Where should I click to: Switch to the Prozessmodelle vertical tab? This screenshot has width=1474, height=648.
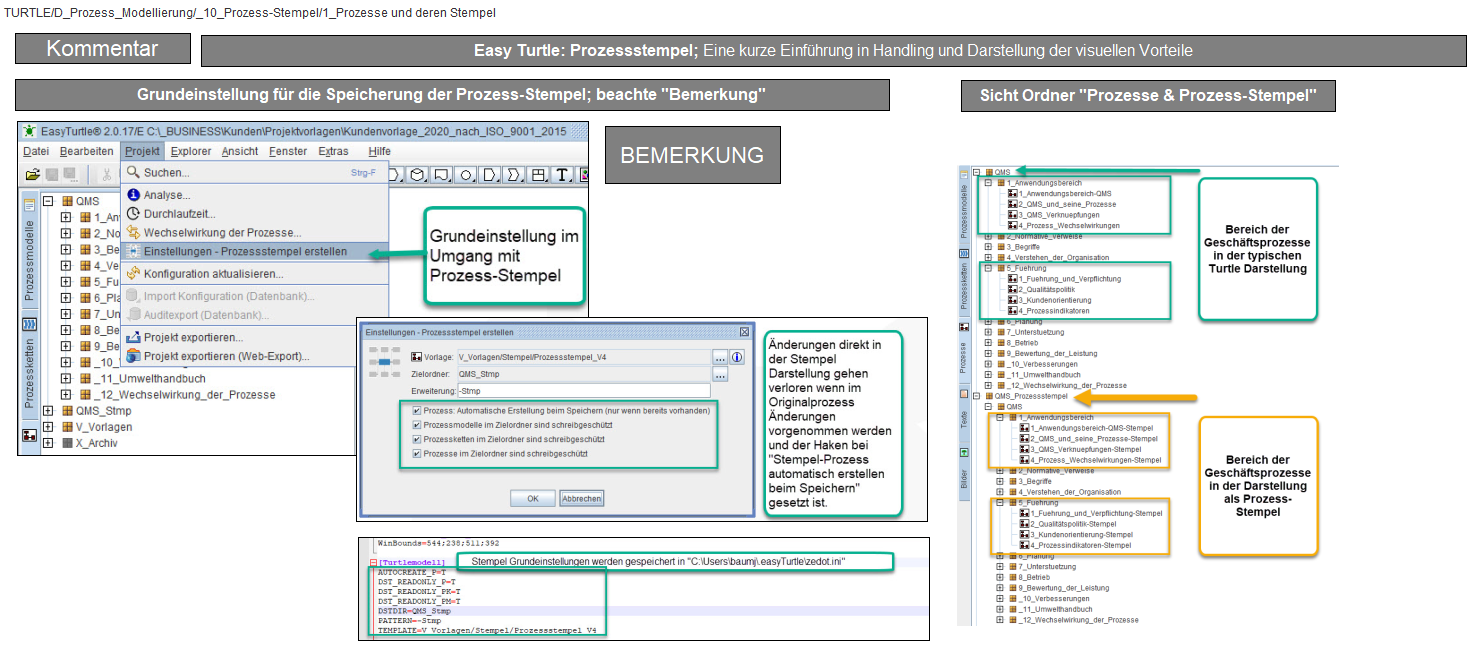(x=29, y=260)
